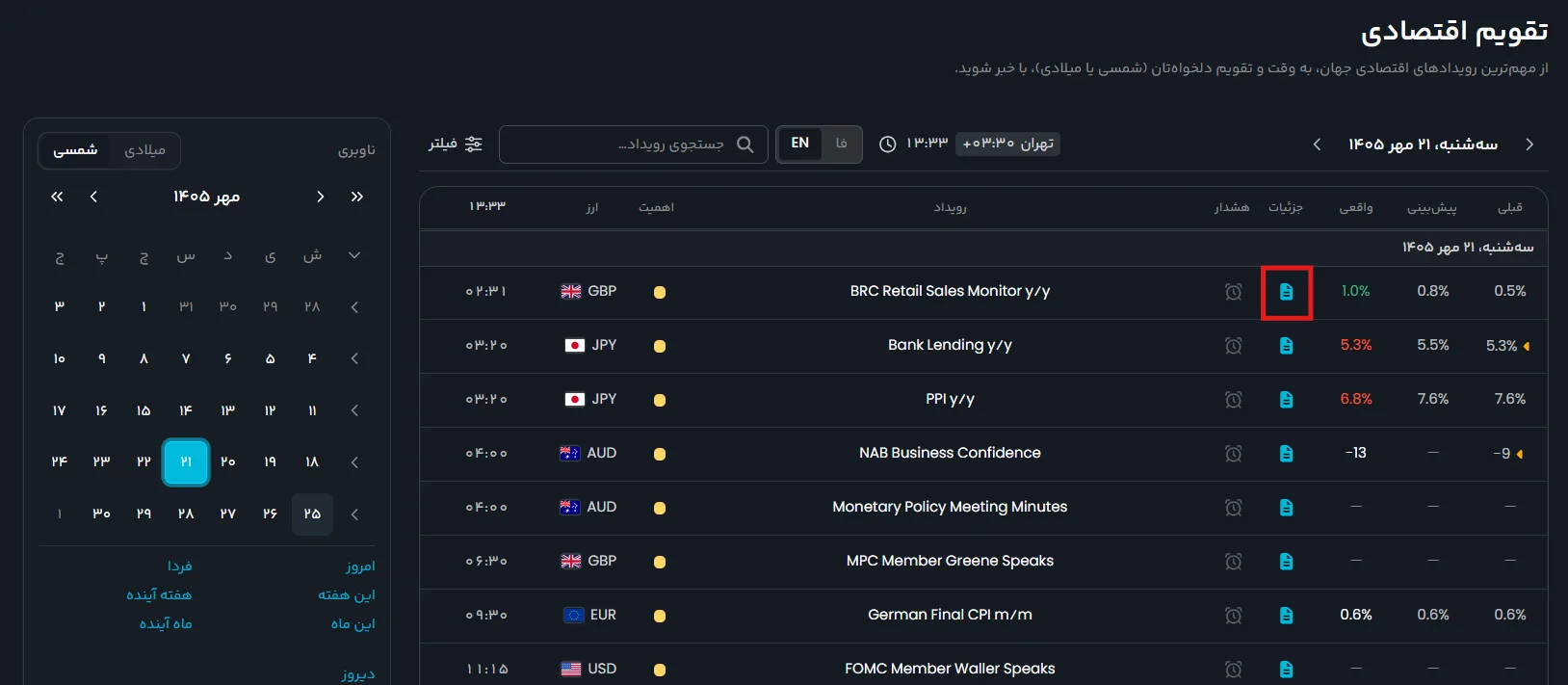Viewport: 1568px width, 685px height.
Task: Go to next day in date header
Action: pyautogui.click(x=1317, y=145)
